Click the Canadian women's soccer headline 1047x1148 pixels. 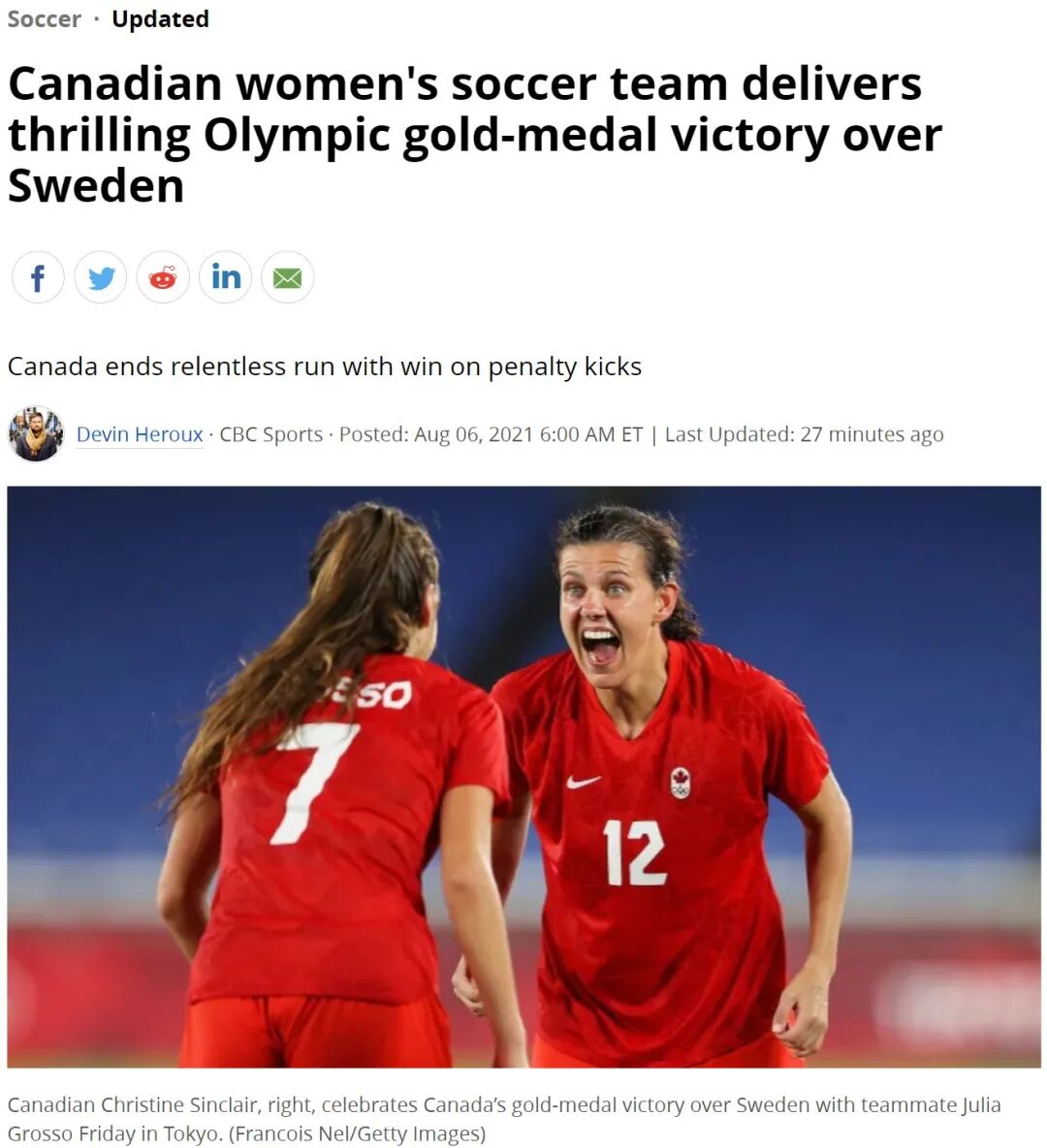[474, 134]
